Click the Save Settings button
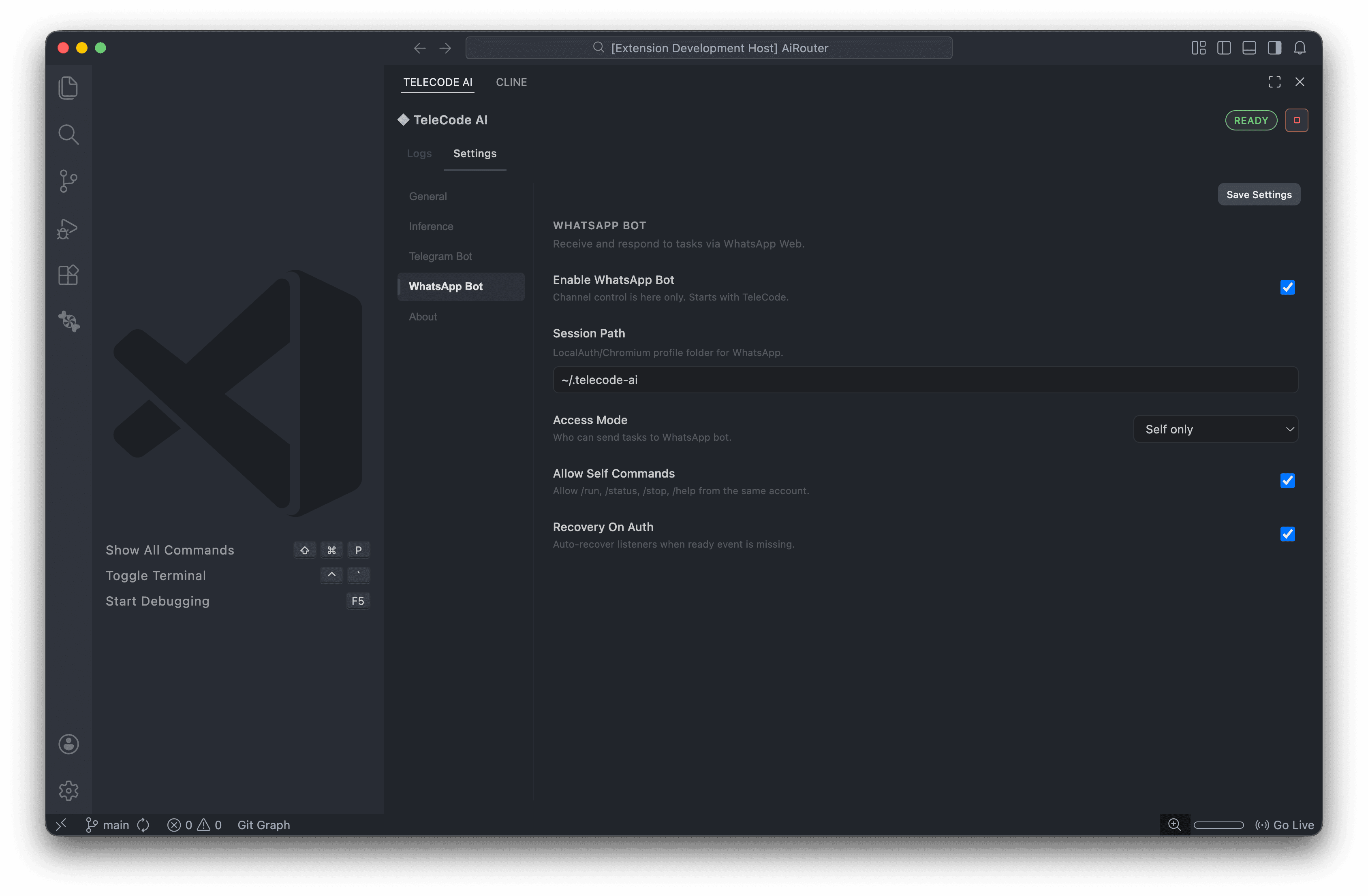The image size is (1368, 896). [1258, 194]
